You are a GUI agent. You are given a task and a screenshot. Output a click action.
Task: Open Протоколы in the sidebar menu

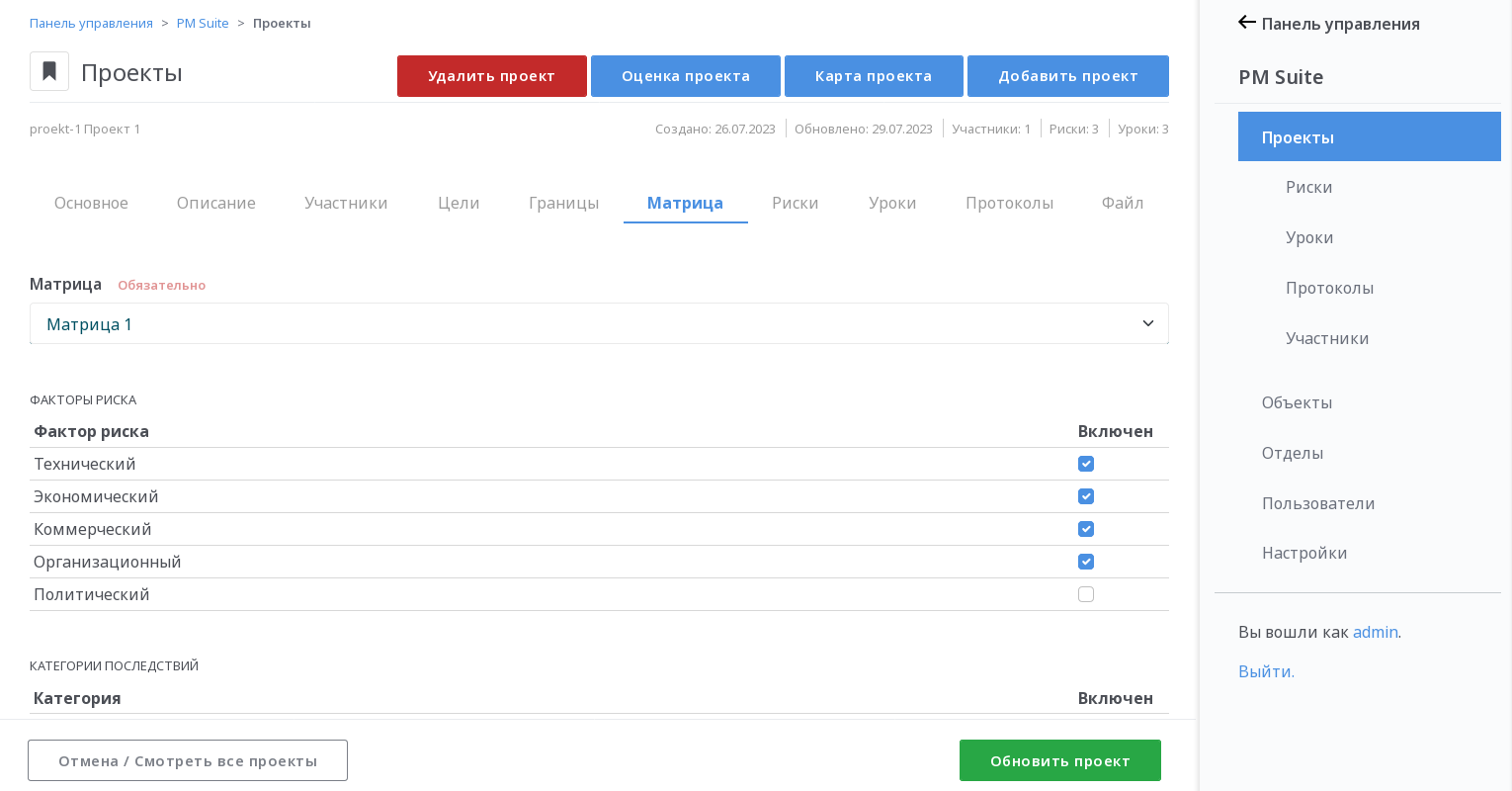[1329, 288]
